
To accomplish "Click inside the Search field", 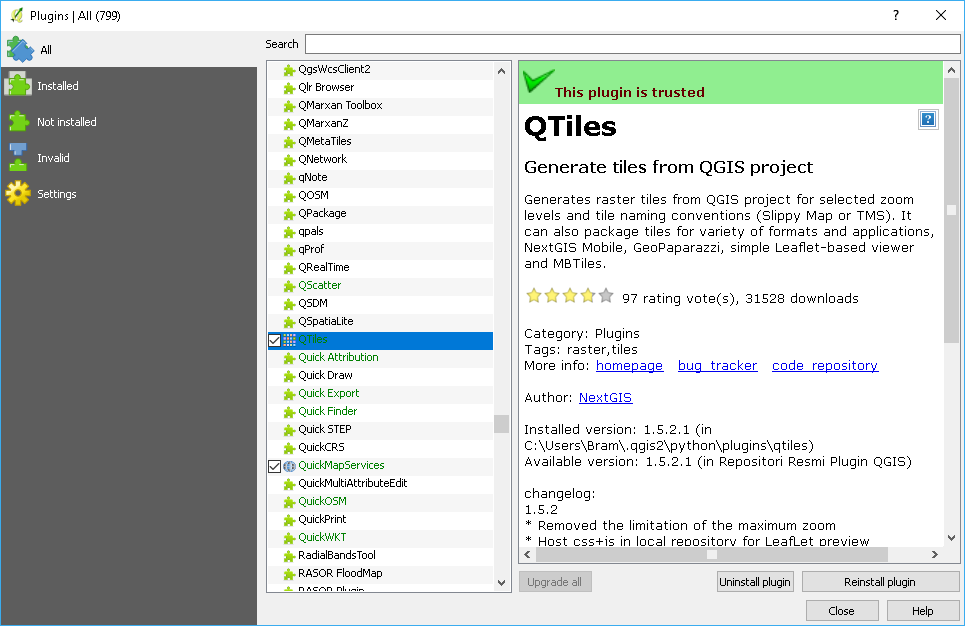I will coord(630,43).
